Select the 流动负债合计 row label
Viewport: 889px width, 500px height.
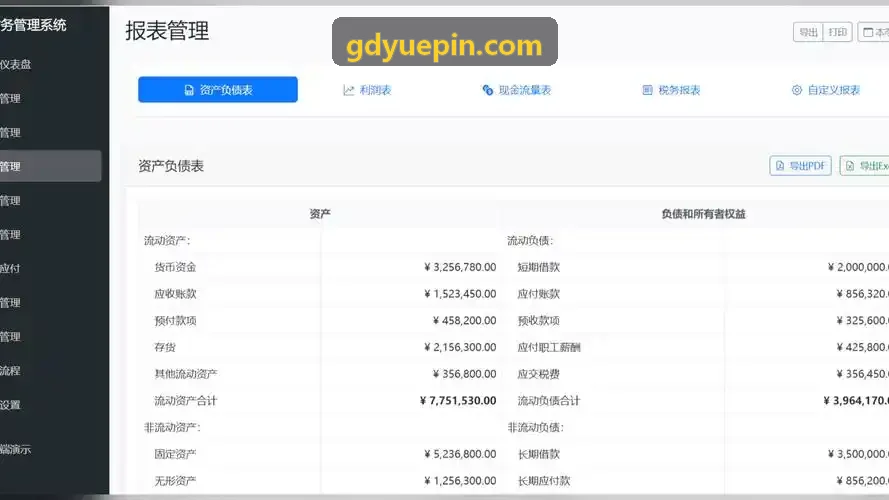549,400
